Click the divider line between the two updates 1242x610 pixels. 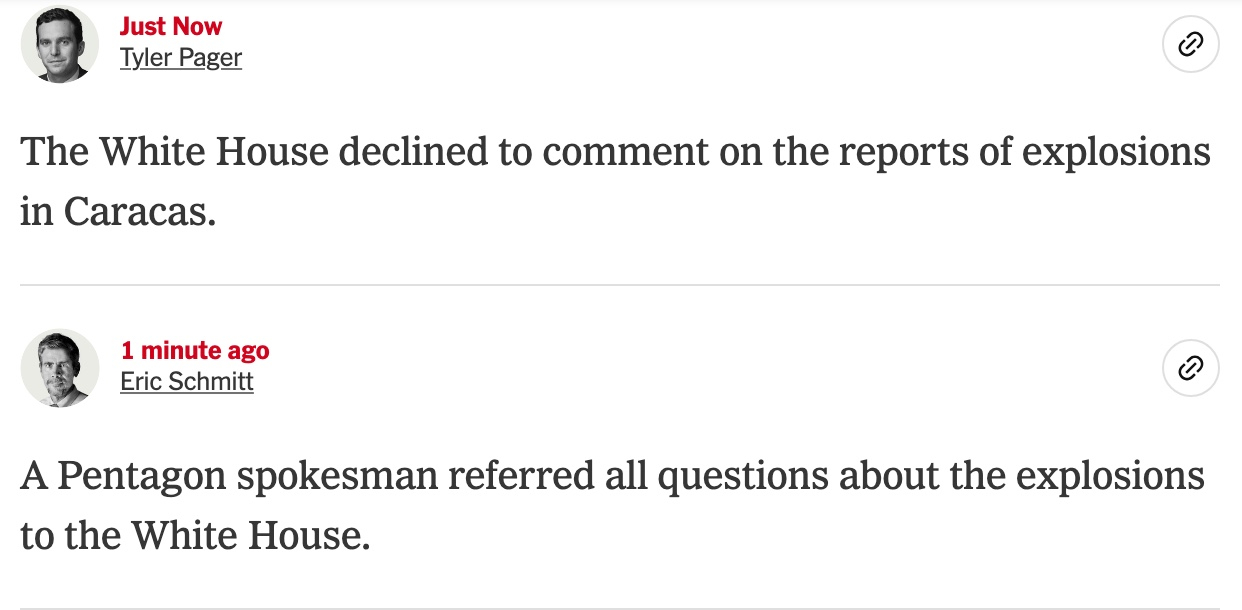point(620,285)
